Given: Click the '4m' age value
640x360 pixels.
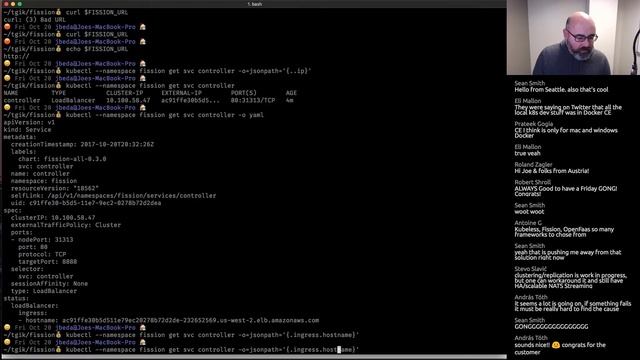Looking at the screenshot, I should (x=289, y=100).
